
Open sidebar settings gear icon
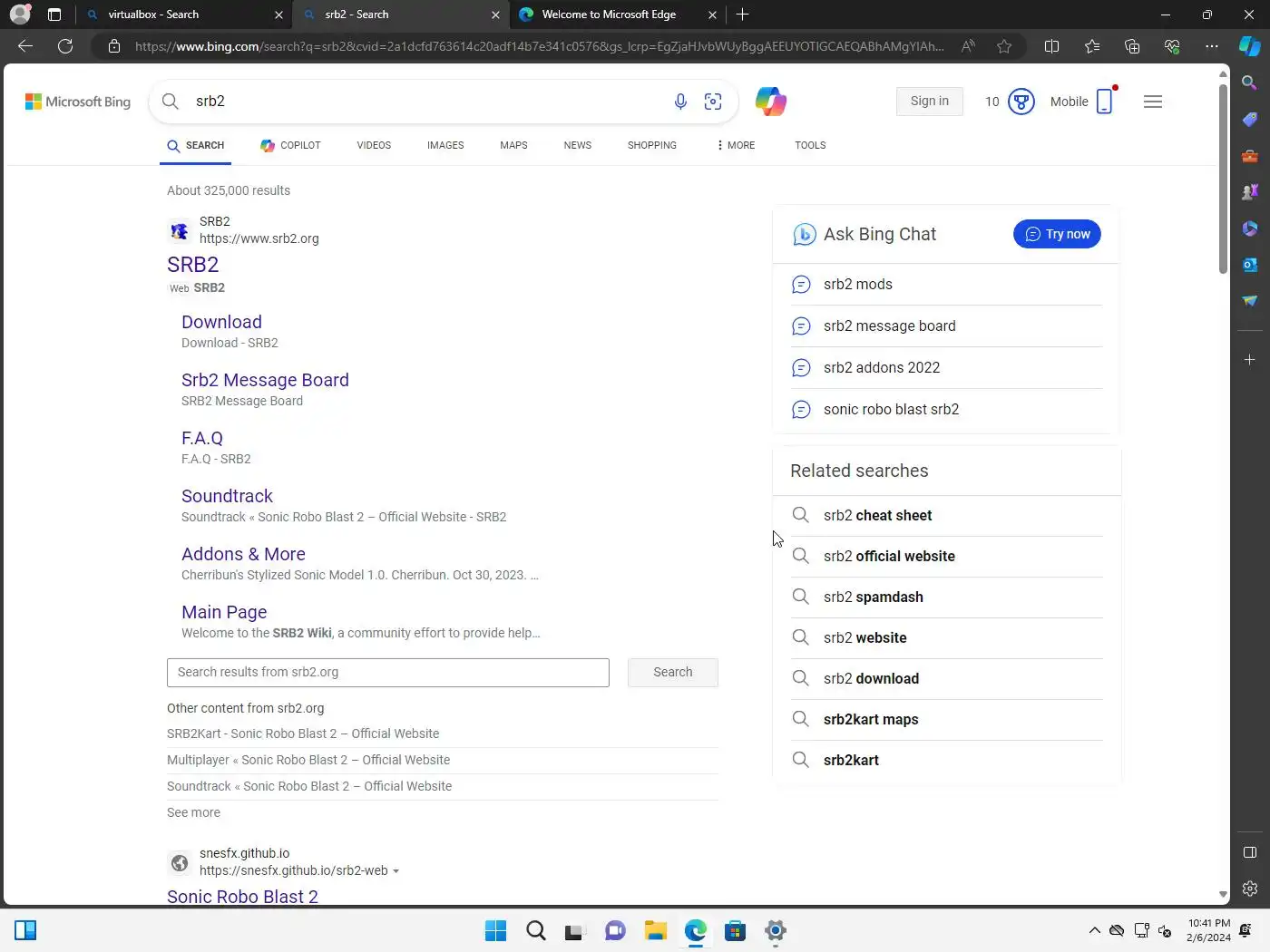tap(1249, 889)
